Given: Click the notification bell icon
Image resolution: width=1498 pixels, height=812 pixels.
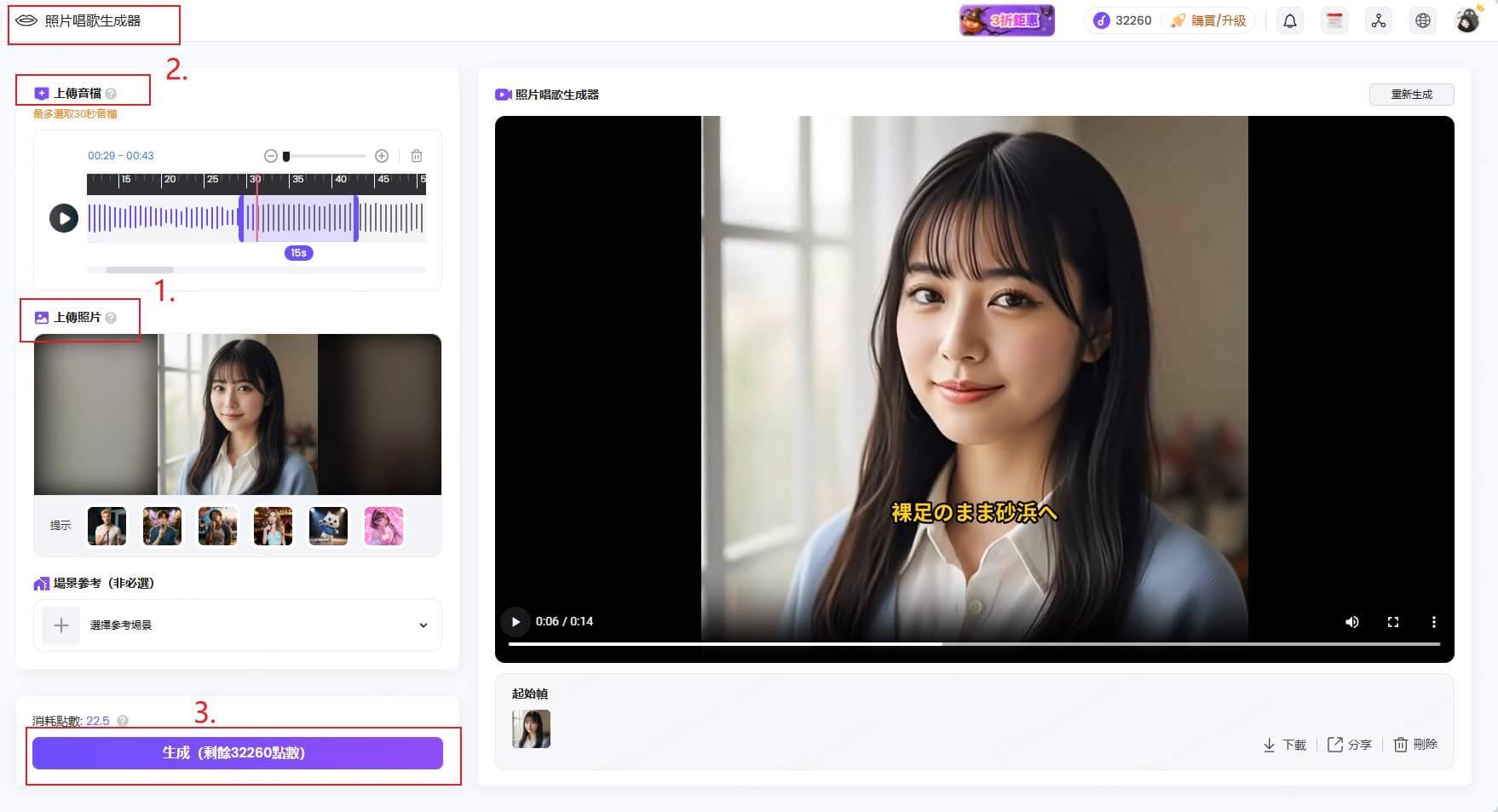Looking at the screenshot, I should pos(1290,21).
